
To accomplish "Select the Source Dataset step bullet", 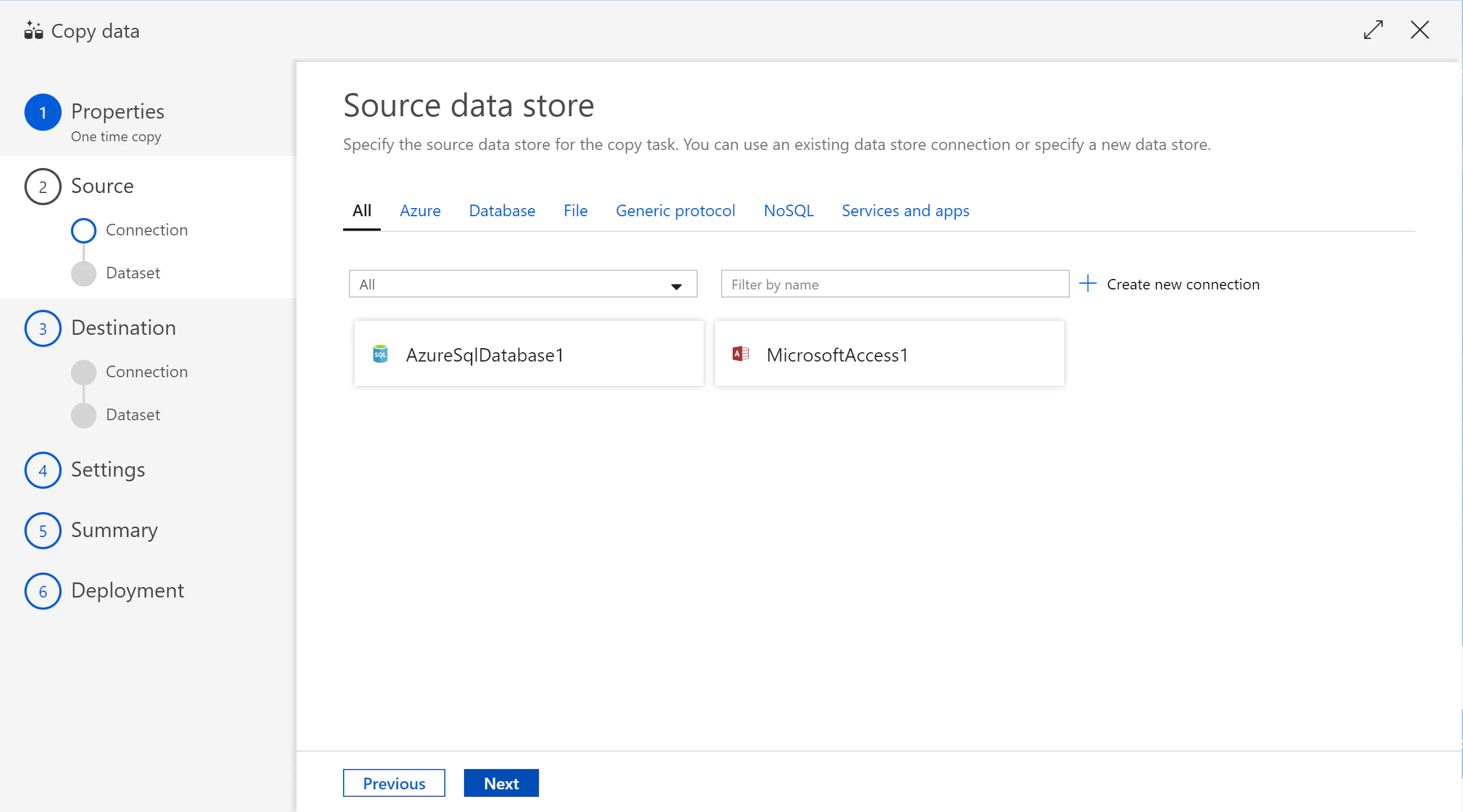I will click(x=83, y=273).
